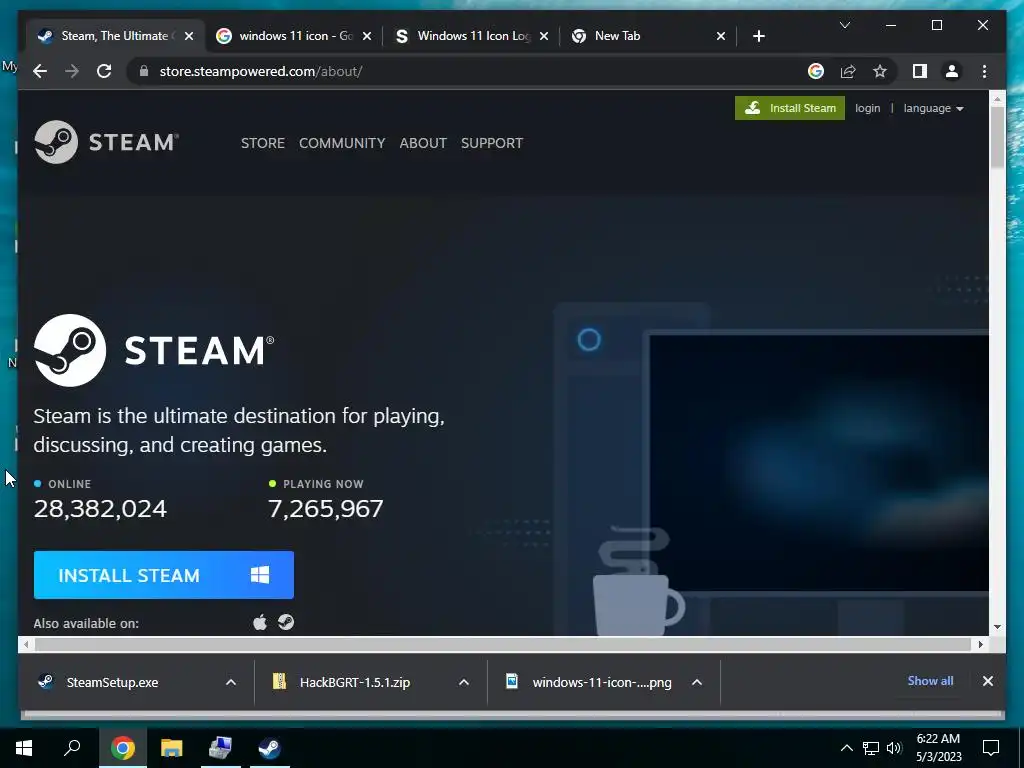The width and height of the screenshot is (1024, 768).
Task: Click the address bar URL
Action: click(261, 71)
